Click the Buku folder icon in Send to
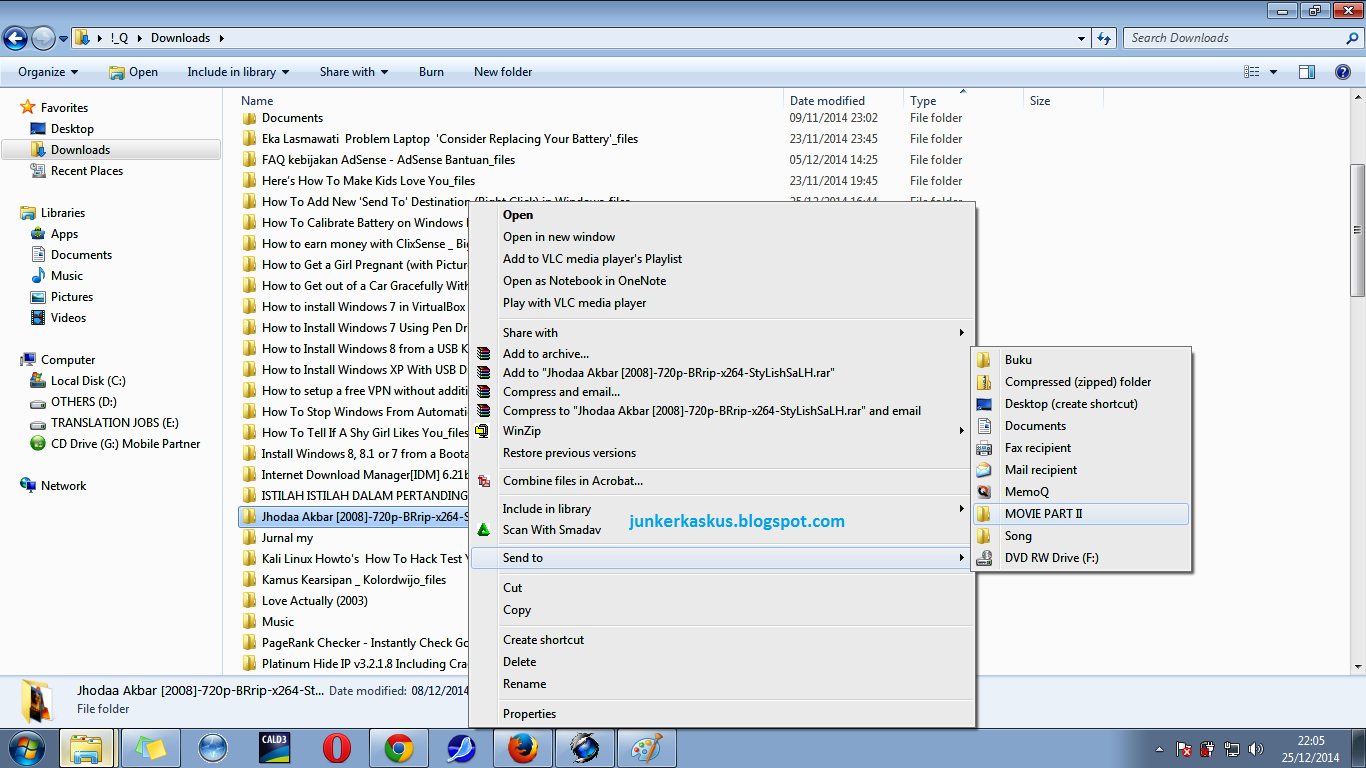 point(984,360)
